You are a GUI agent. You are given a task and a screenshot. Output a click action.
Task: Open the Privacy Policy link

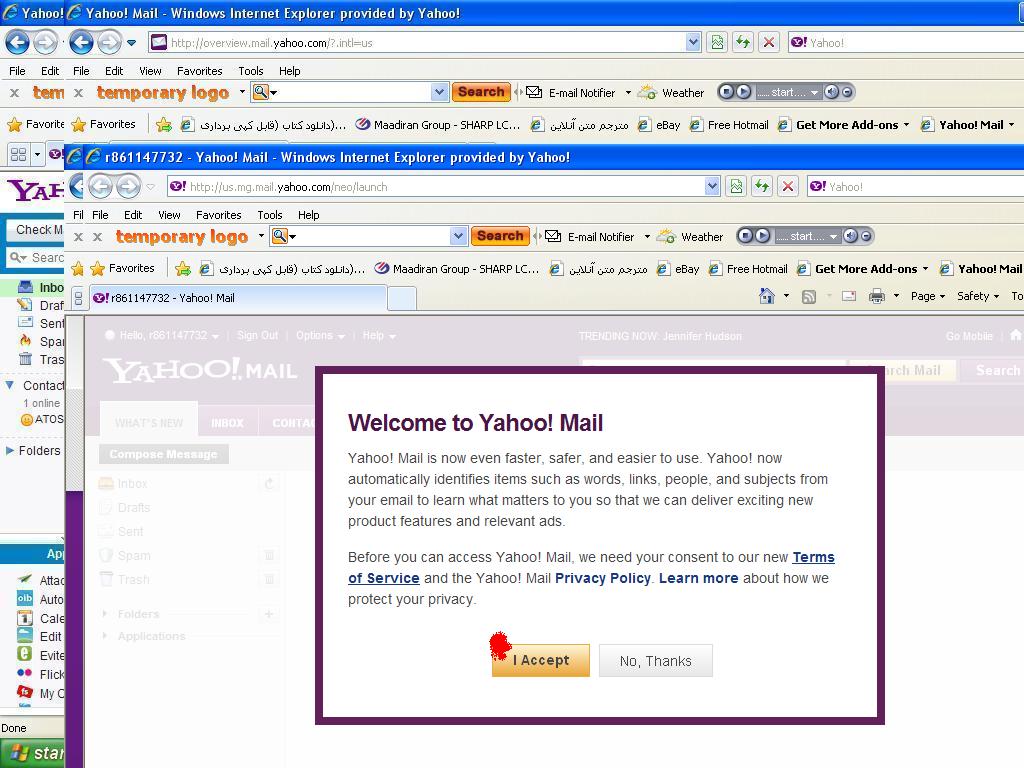tap(603, 578)
